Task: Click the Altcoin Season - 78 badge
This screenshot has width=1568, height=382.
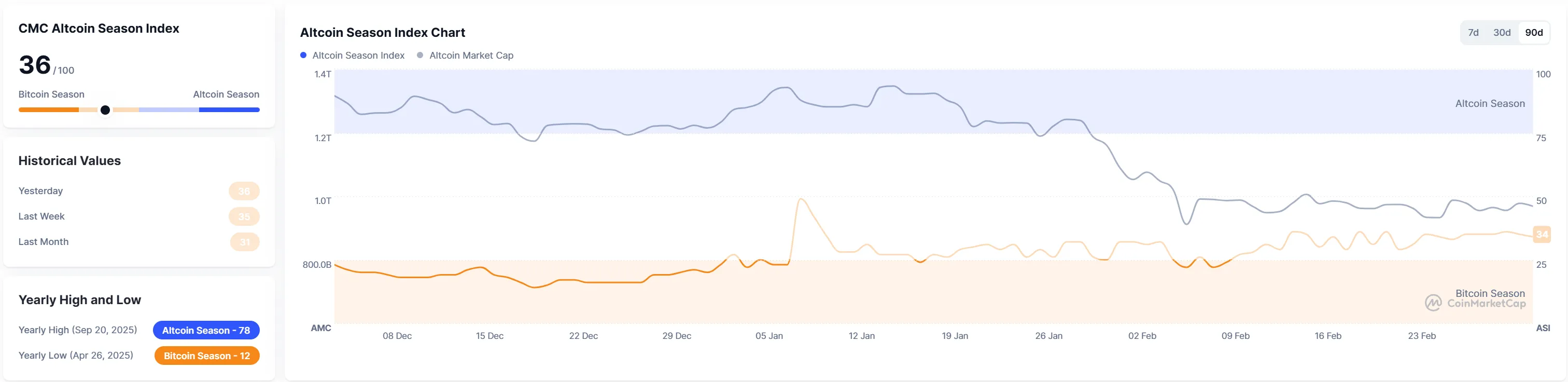Action: [x=206, y=330]
